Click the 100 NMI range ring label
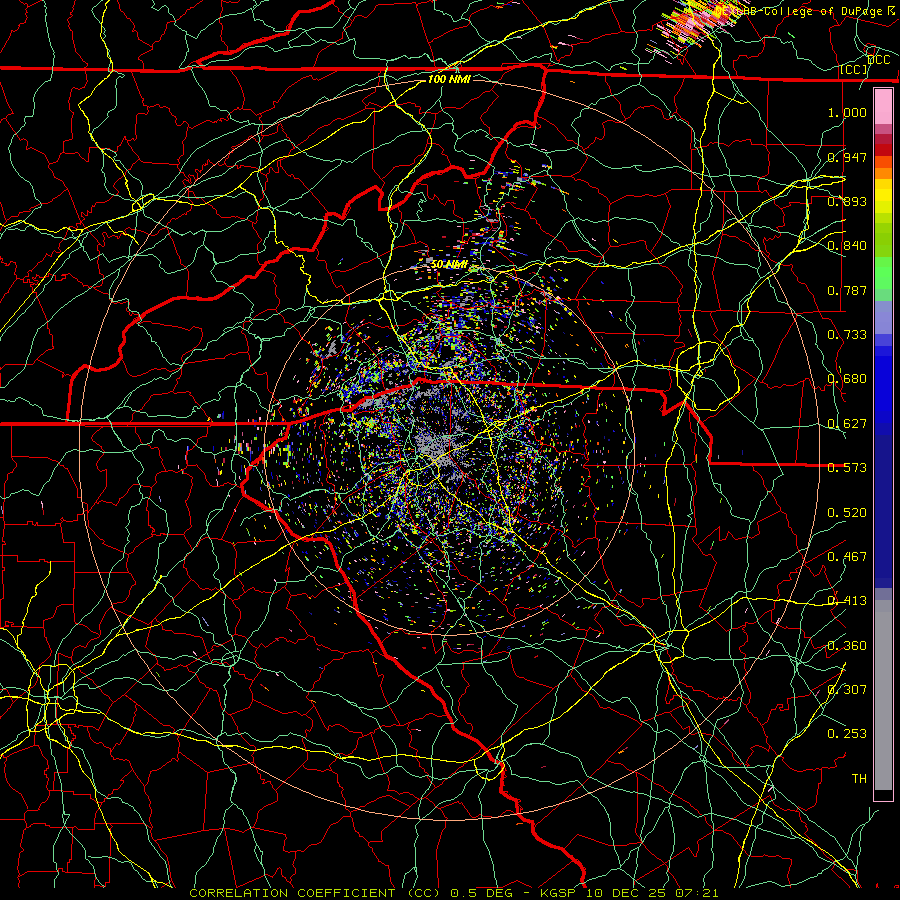900x900 pixels. [449, 79]
